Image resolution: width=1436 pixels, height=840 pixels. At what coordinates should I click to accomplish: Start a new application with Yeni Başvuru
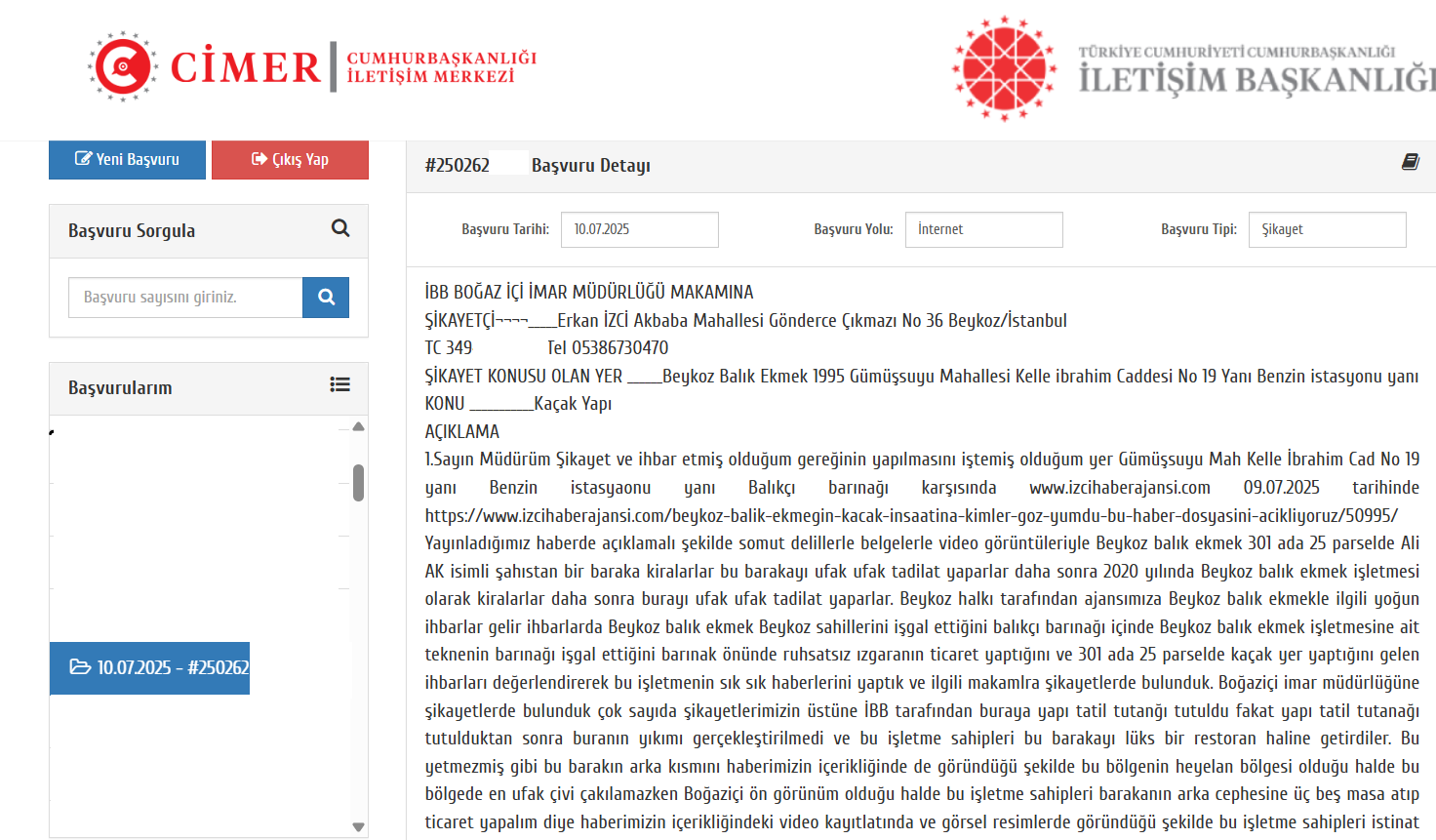pyautogui.click(x=127, y=160)
